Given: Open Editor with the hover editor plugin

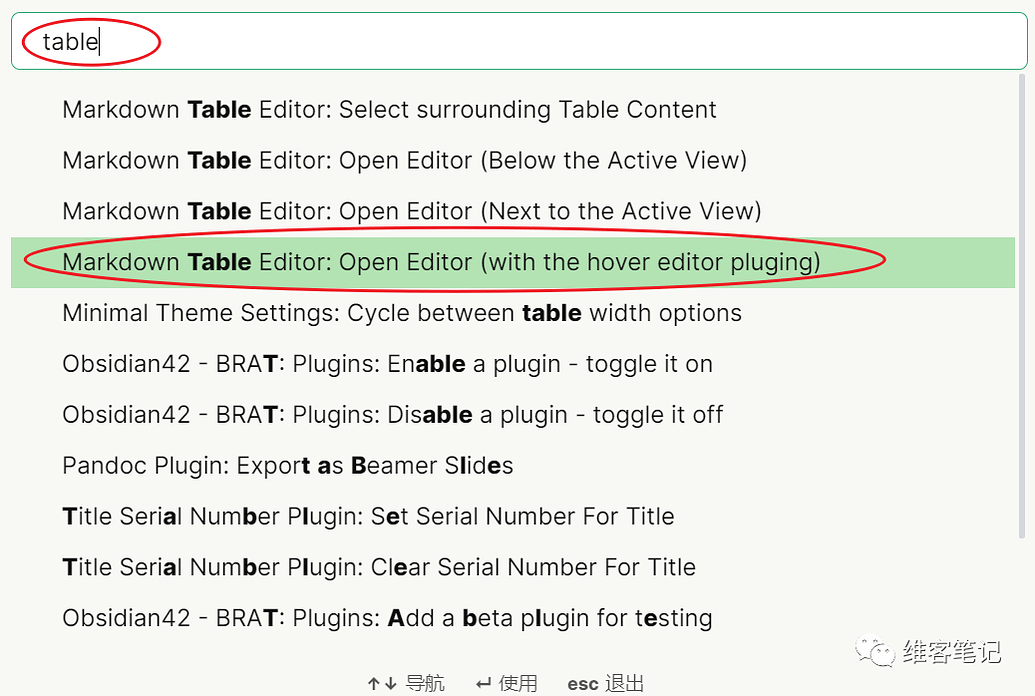Looking at the screenshot, I should [x=441, y=262].
